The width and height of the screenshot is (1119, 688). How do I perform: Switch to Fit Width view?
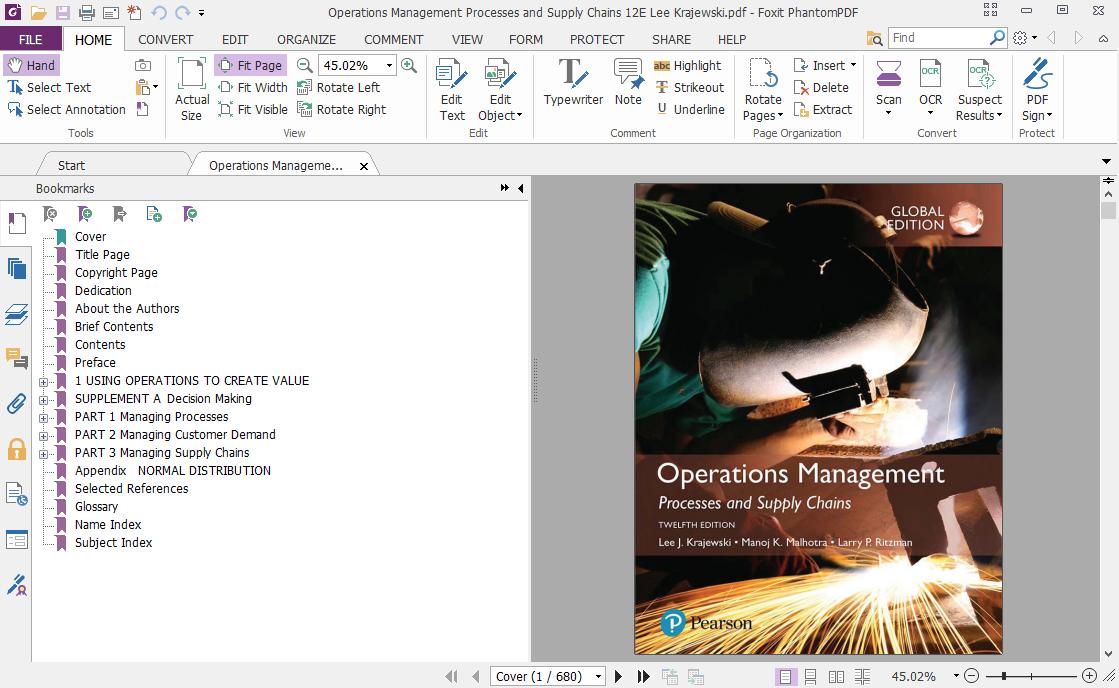click(253, 87)
